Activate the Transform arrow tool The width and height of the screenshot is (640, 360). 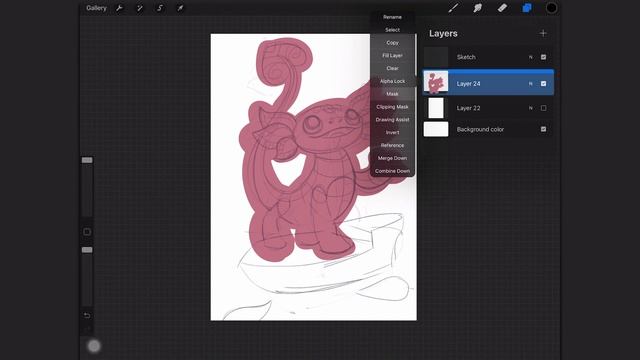pos(180,8)
